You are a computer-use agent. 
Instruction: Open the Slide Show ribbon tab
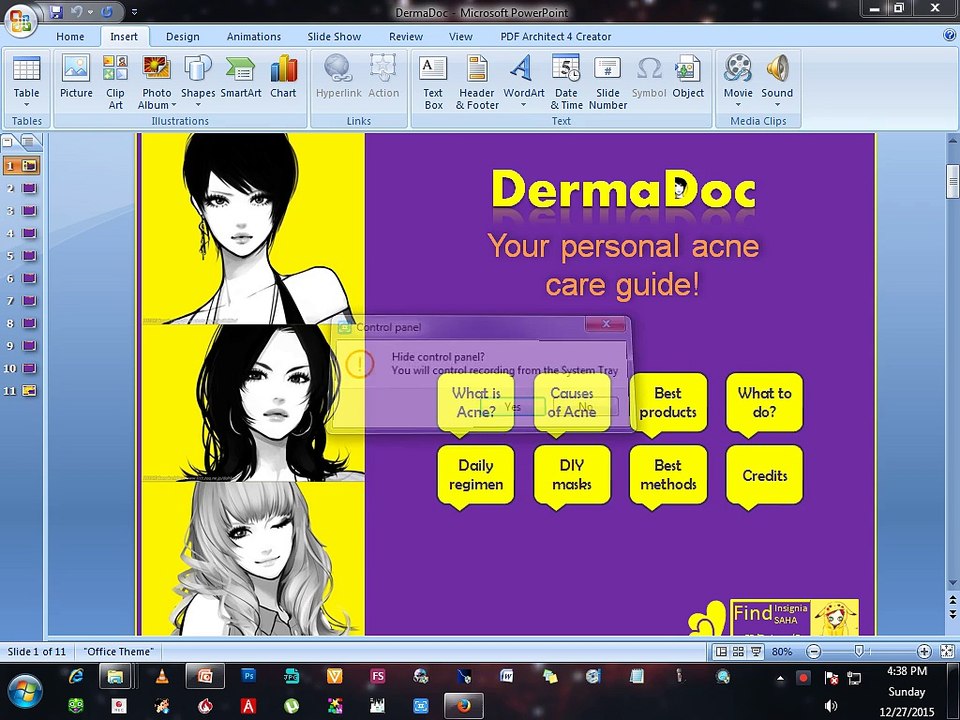point(334,36)
